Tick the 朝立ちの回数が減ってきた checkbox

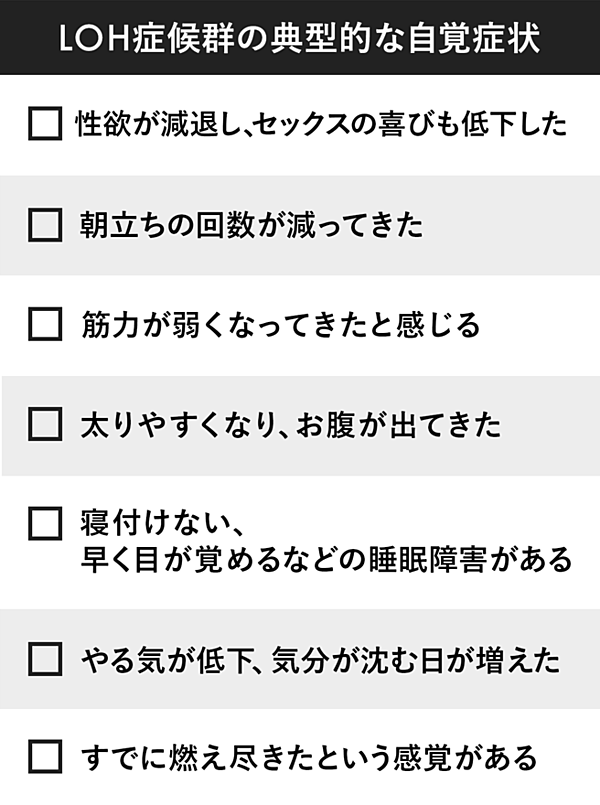click(x=45, y=225)
